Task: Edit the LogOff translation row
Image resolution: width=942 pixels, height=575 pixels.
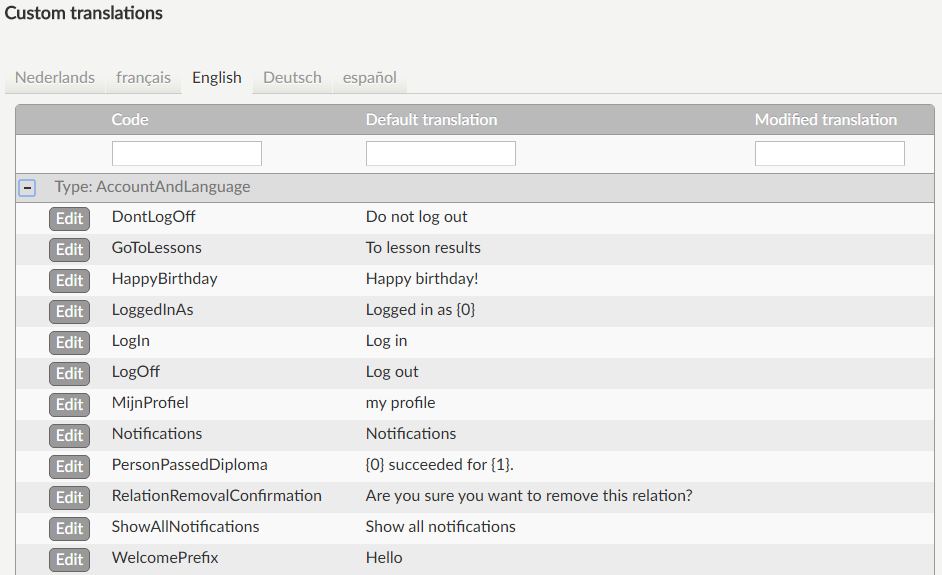Action: (69, 373)
